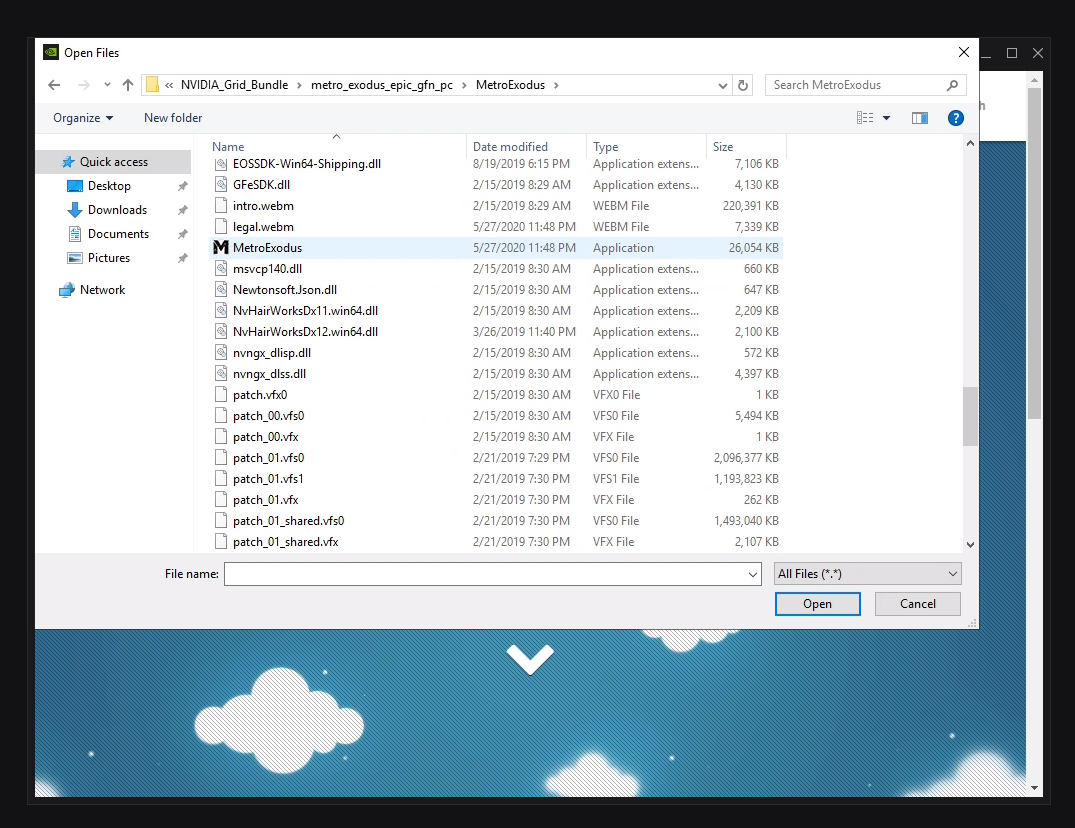Click the back navigation arrow

pos(54,85)
